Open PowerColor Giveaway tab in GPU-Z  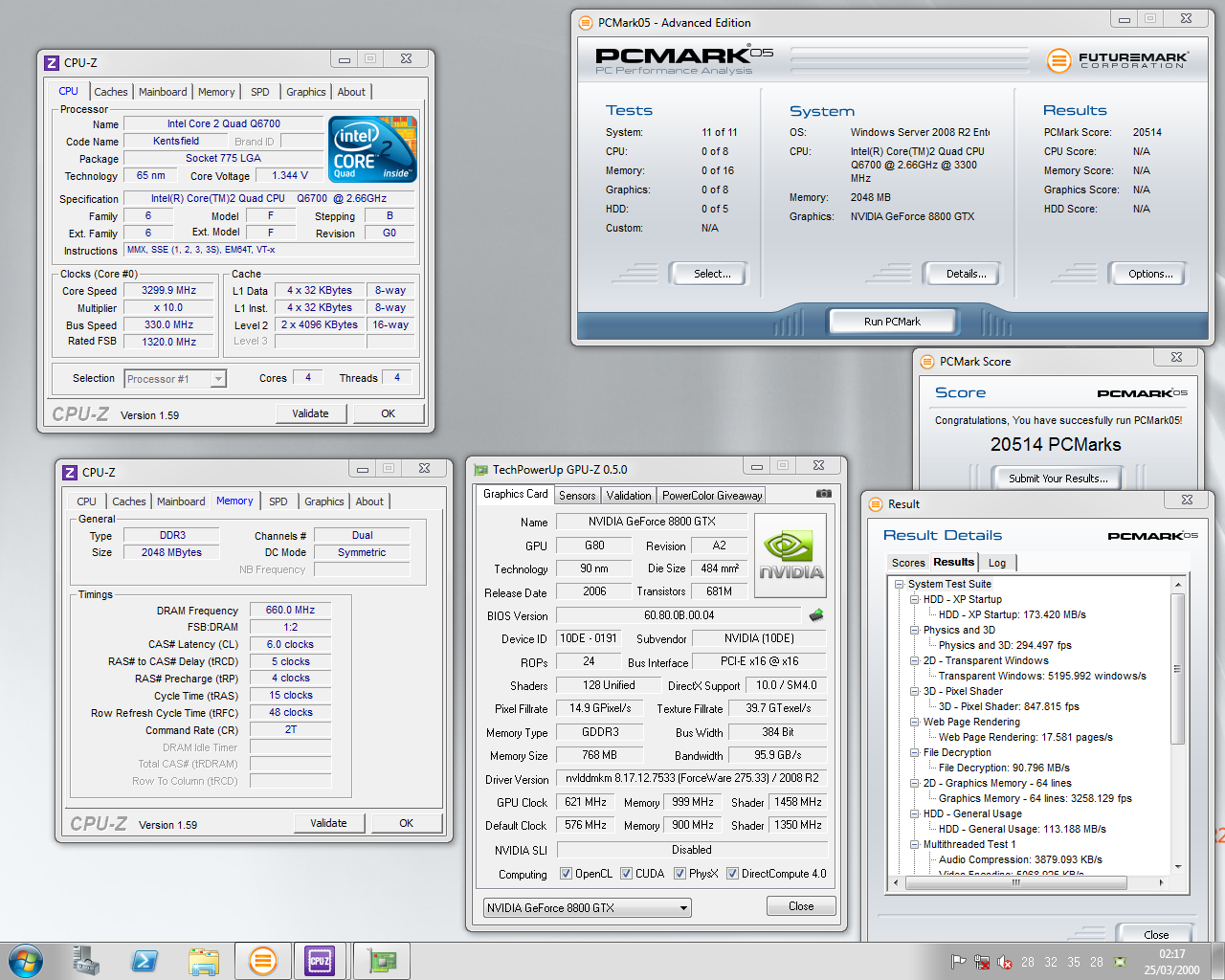[x=712, y=496]
